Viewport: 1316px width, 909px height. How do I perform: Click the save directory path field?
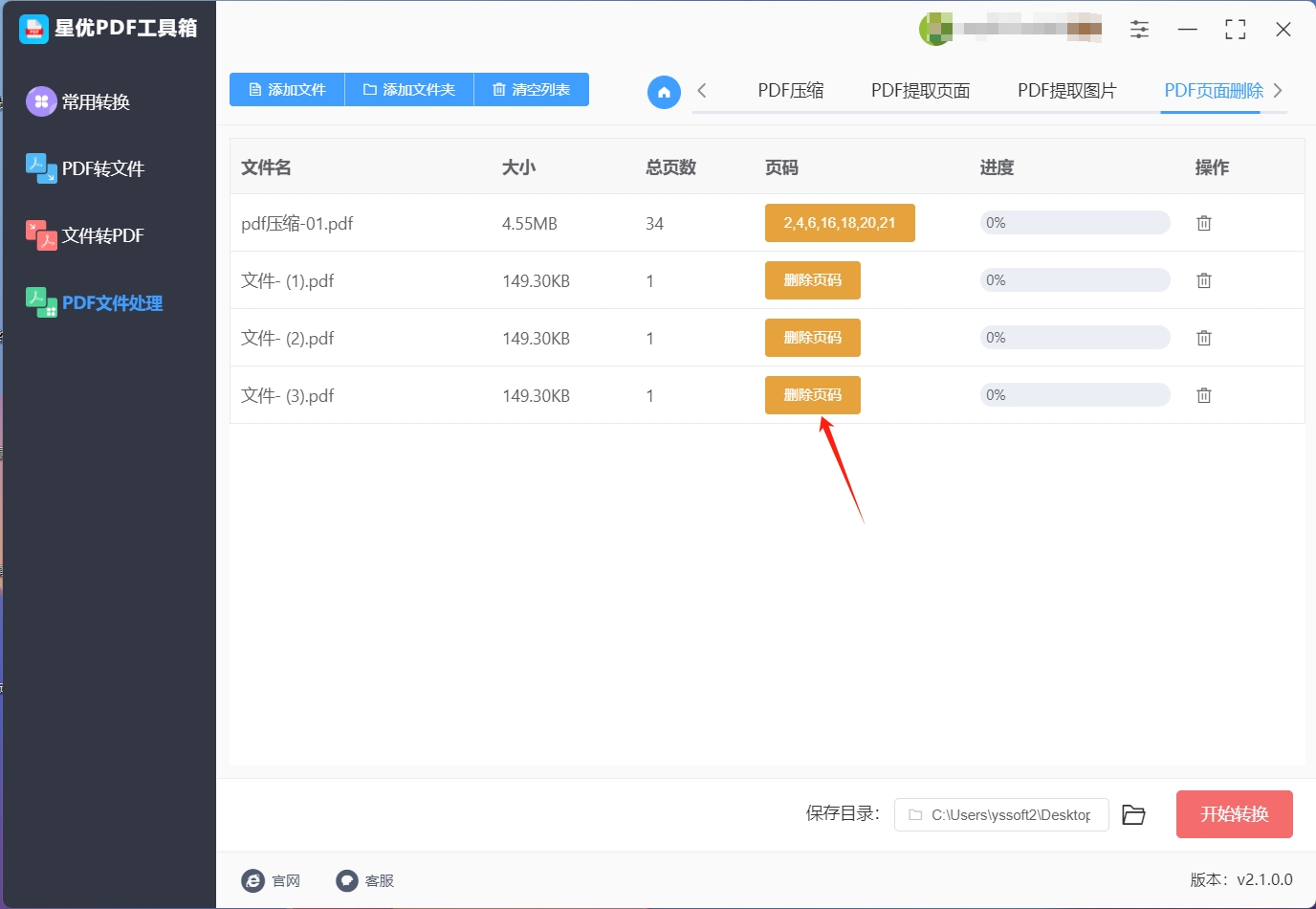[1001, 815]
